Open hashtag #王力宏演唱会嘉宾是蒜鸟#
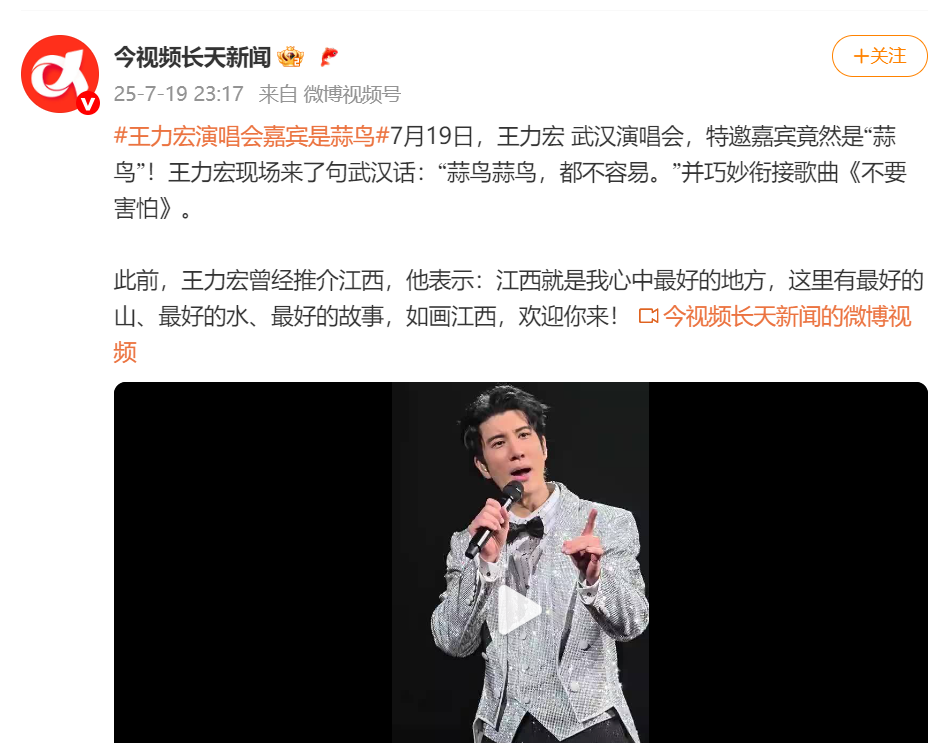944x743 pixels. pos(252,137)
